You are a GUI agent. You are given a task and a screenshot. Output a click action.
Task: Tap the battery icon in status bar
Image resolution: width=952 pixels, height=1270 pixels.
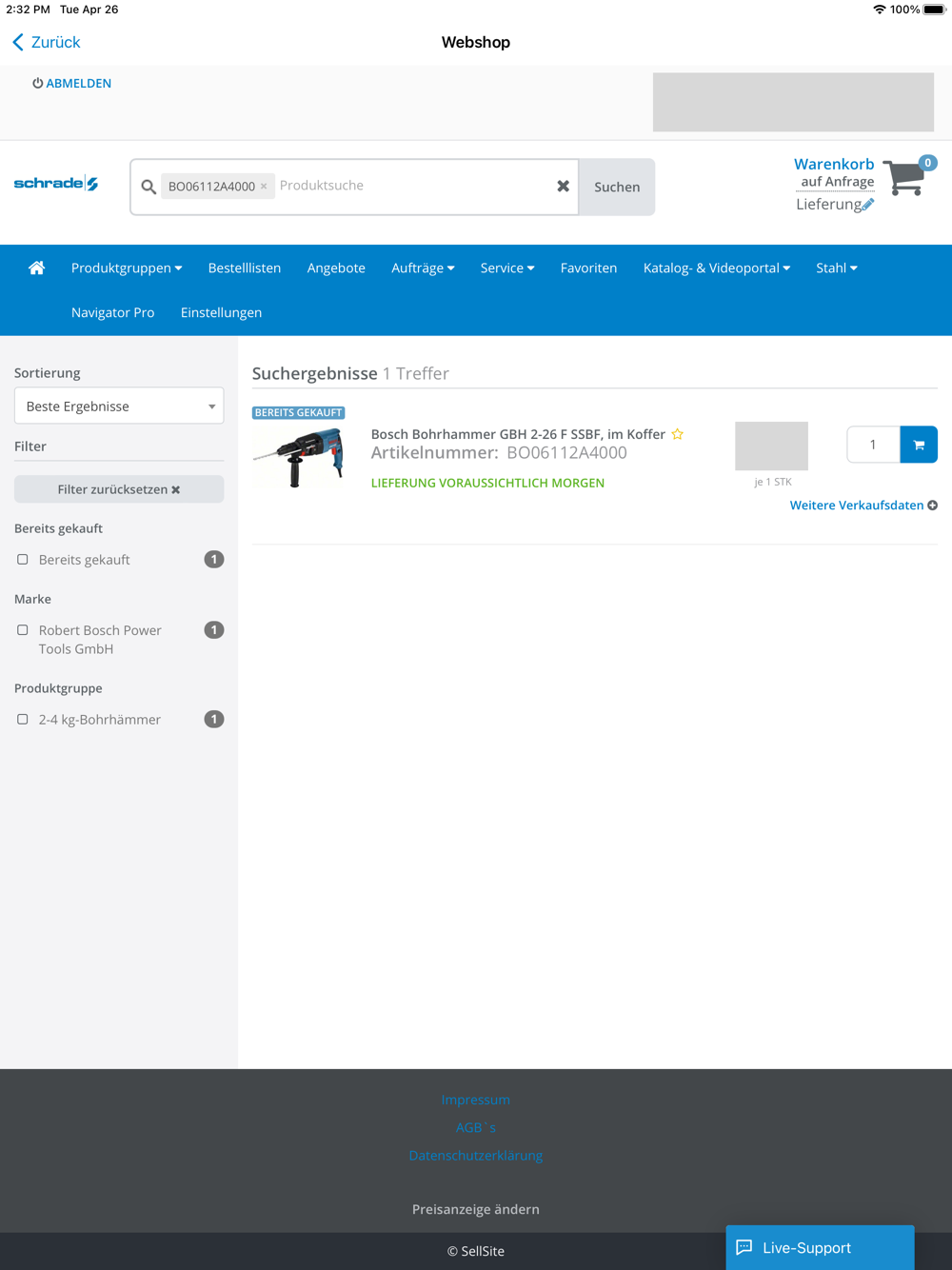click(935, 10)
